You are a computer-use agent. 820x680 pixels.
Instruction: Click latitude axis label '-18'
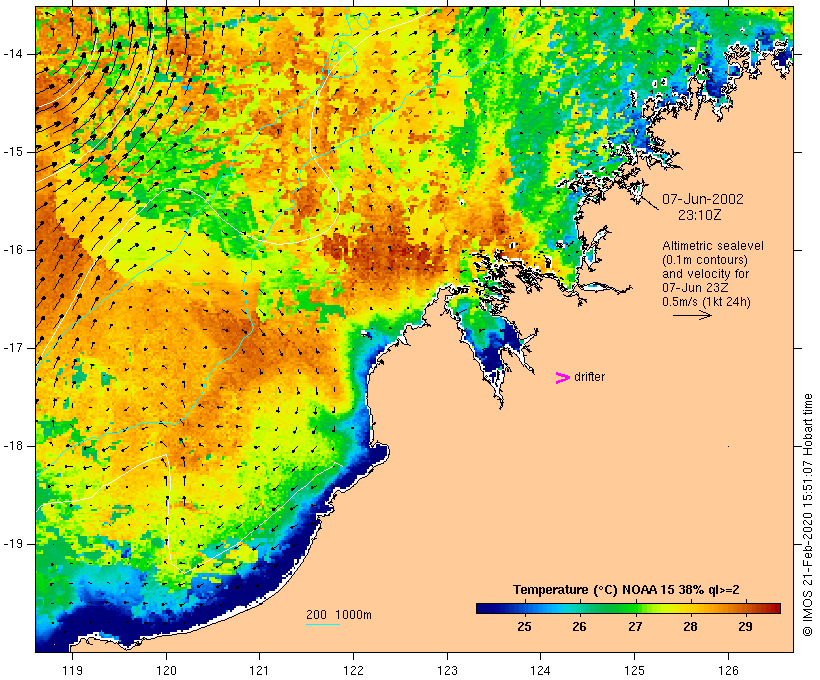pos(13,446)
